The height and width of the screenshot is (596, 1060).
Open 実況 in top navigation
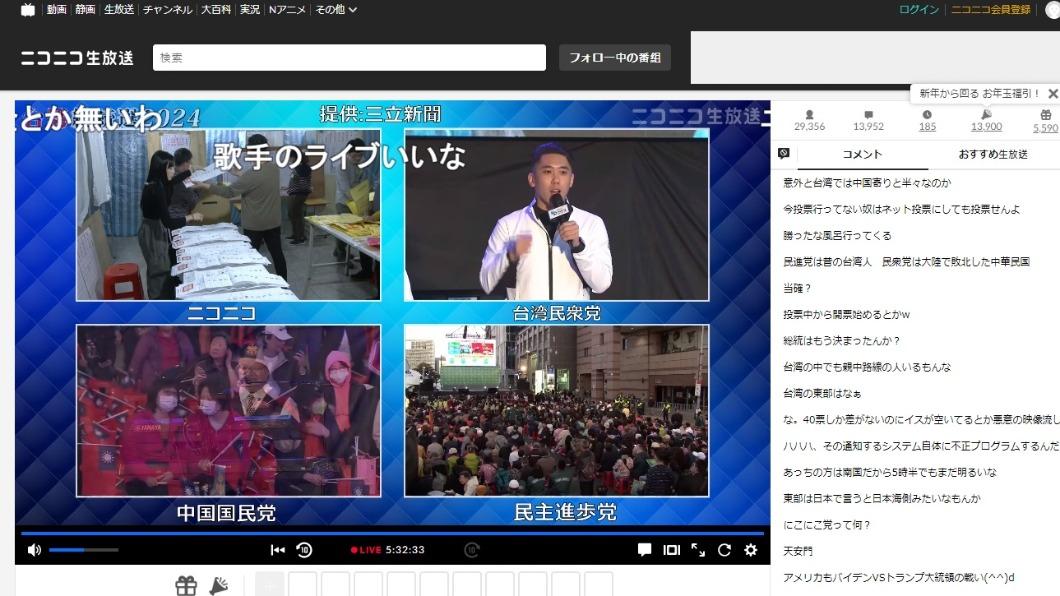250,9
